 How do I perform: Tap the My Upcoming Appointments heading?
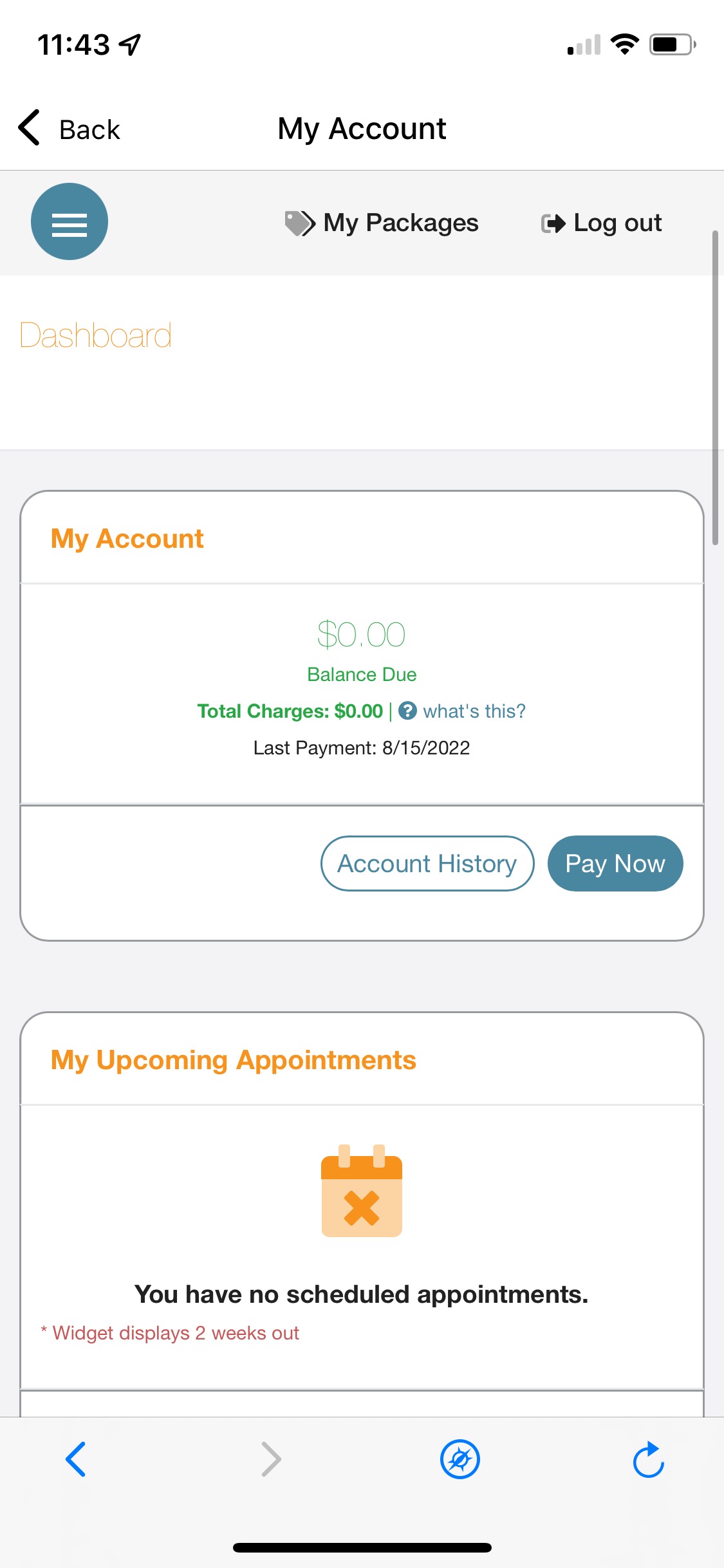tap(234, 1060)
